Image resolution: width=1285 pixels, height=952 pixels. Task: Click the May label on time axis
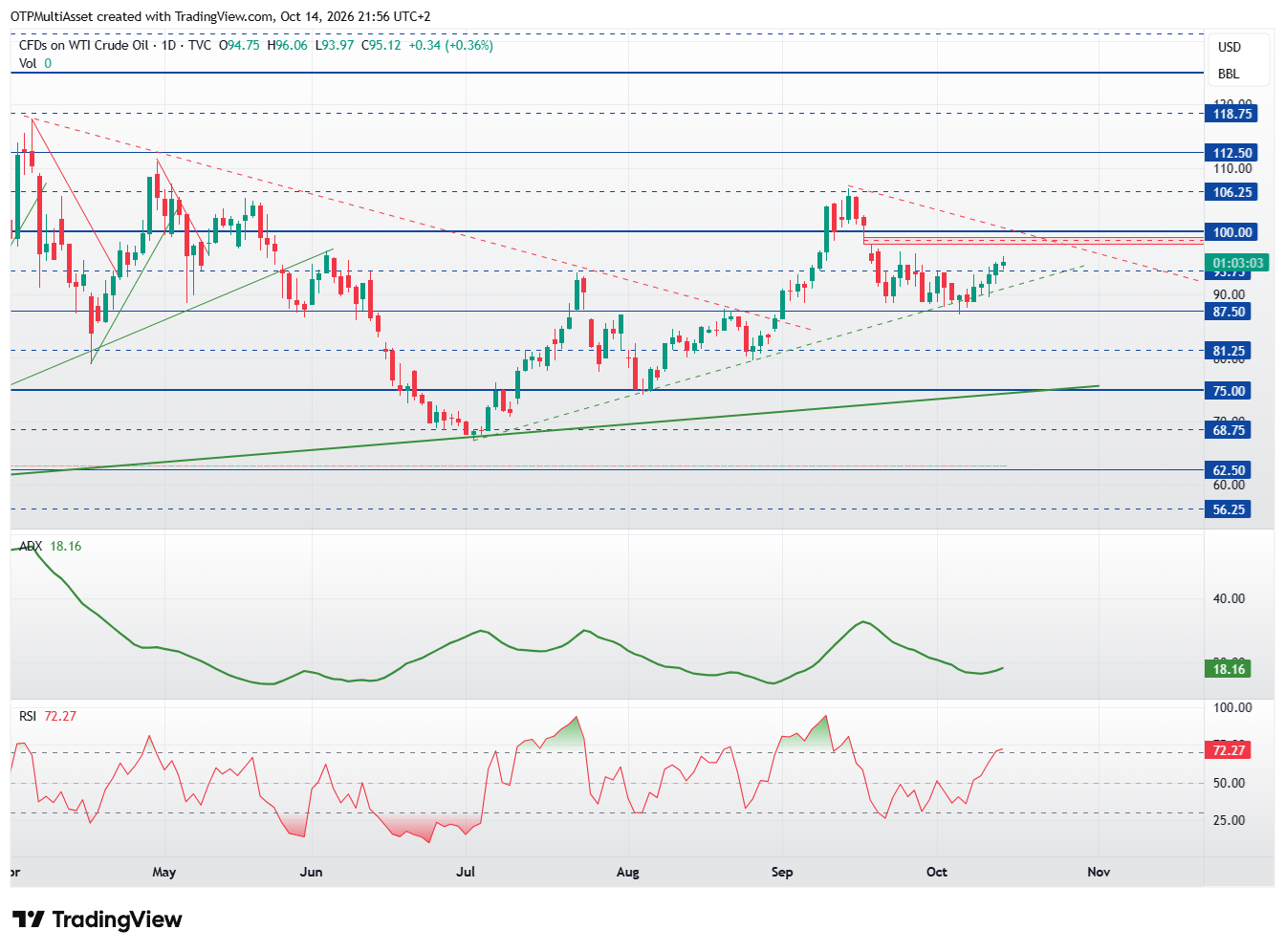click(164, 872)
